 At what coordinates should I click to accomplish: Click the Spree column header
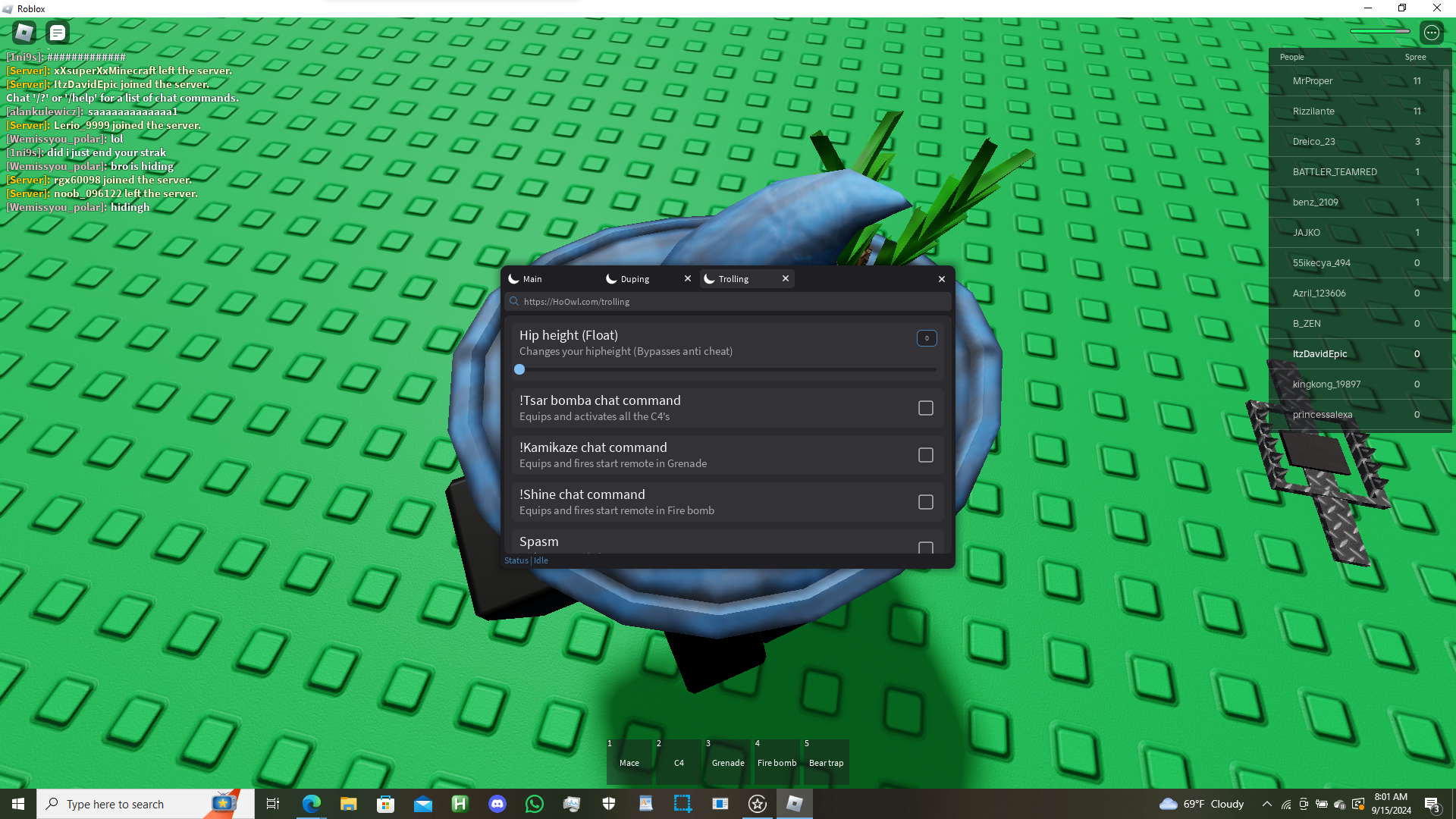tap(1415, 57)
